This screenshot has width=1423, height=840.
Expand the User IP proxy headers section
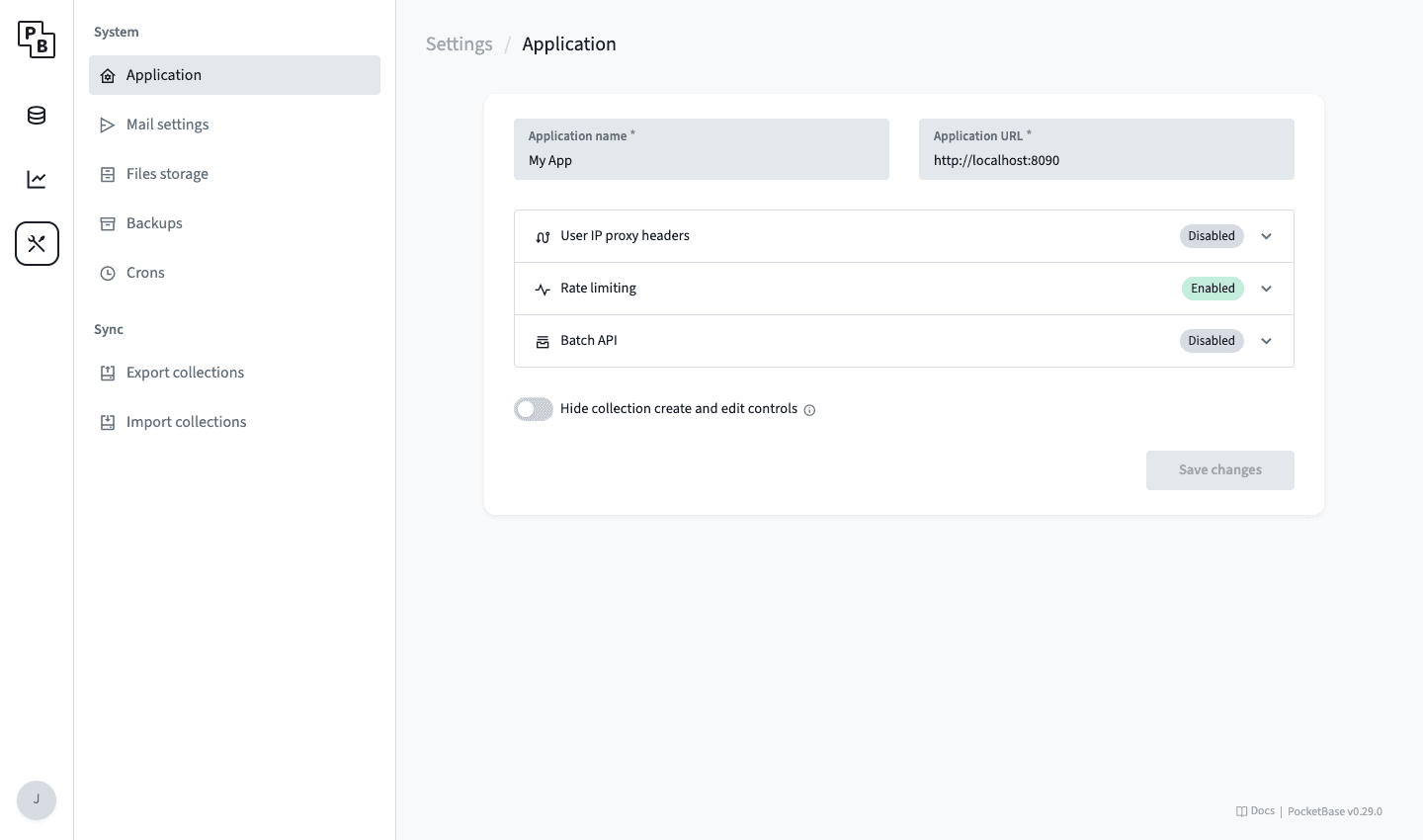[1266, 236]
